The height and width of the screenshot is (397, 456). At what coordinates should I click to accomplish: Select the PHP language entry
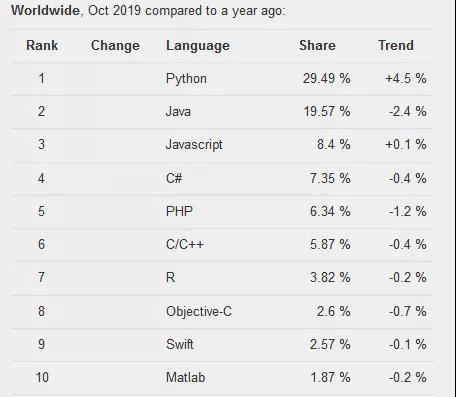179,211
